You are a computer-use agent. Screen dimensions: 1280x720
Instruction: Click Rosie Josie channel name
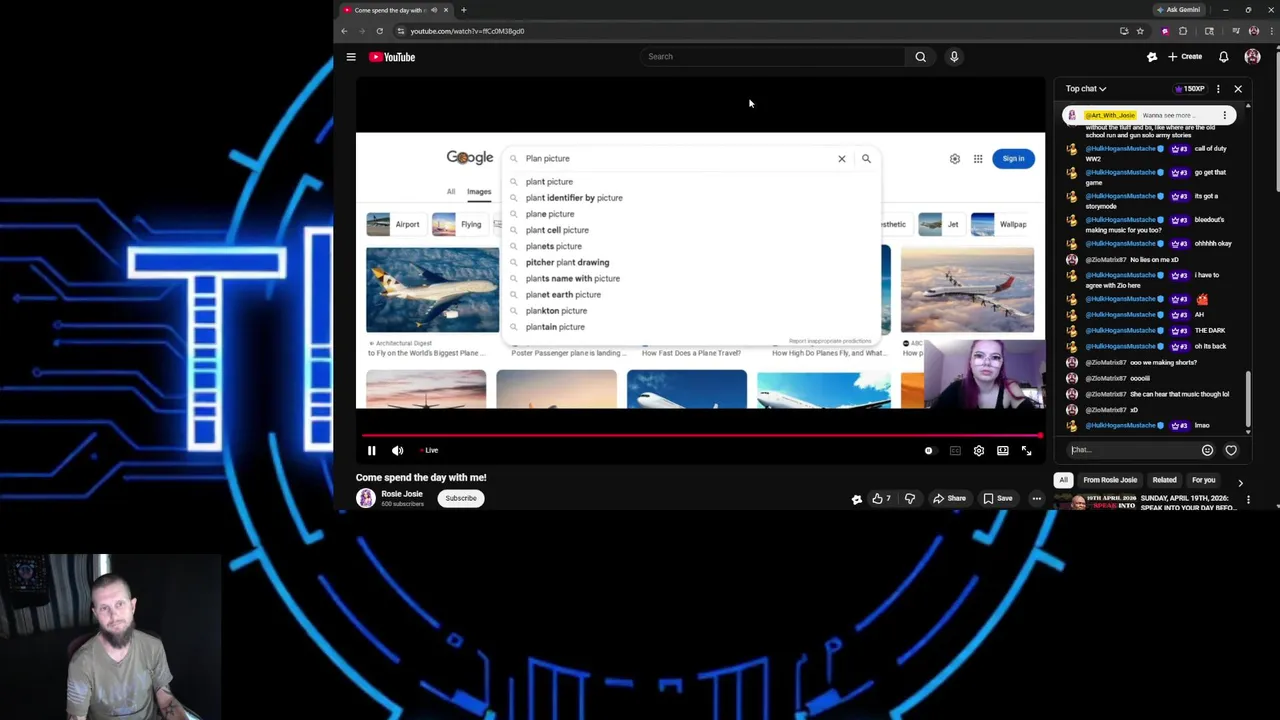402,494
